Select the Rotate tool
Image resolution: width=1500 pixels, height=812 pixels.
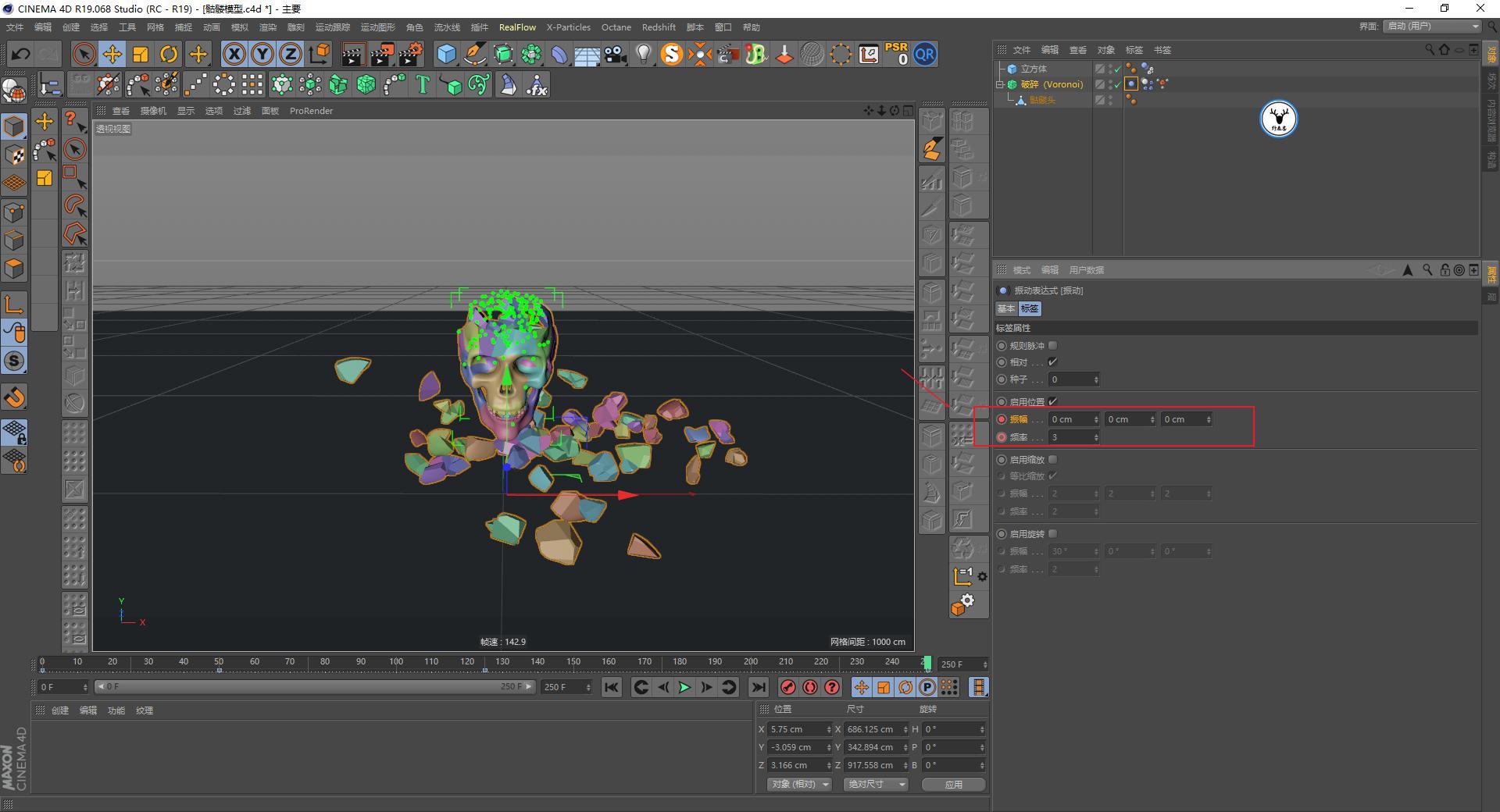pyautogui.click(x=170, y=54)
